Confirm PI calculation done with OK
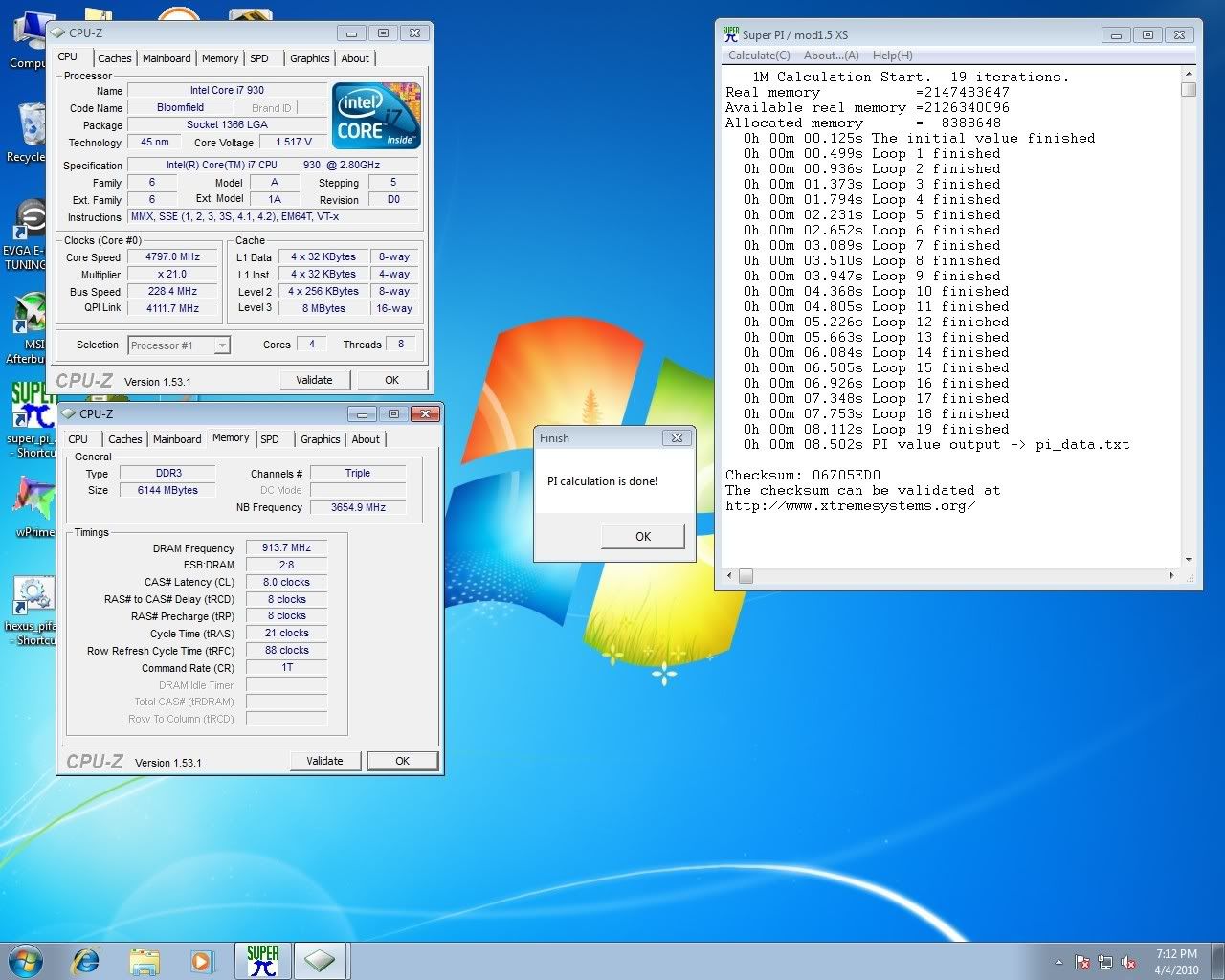Screen dimensions: 1225x980 (643, 537)
